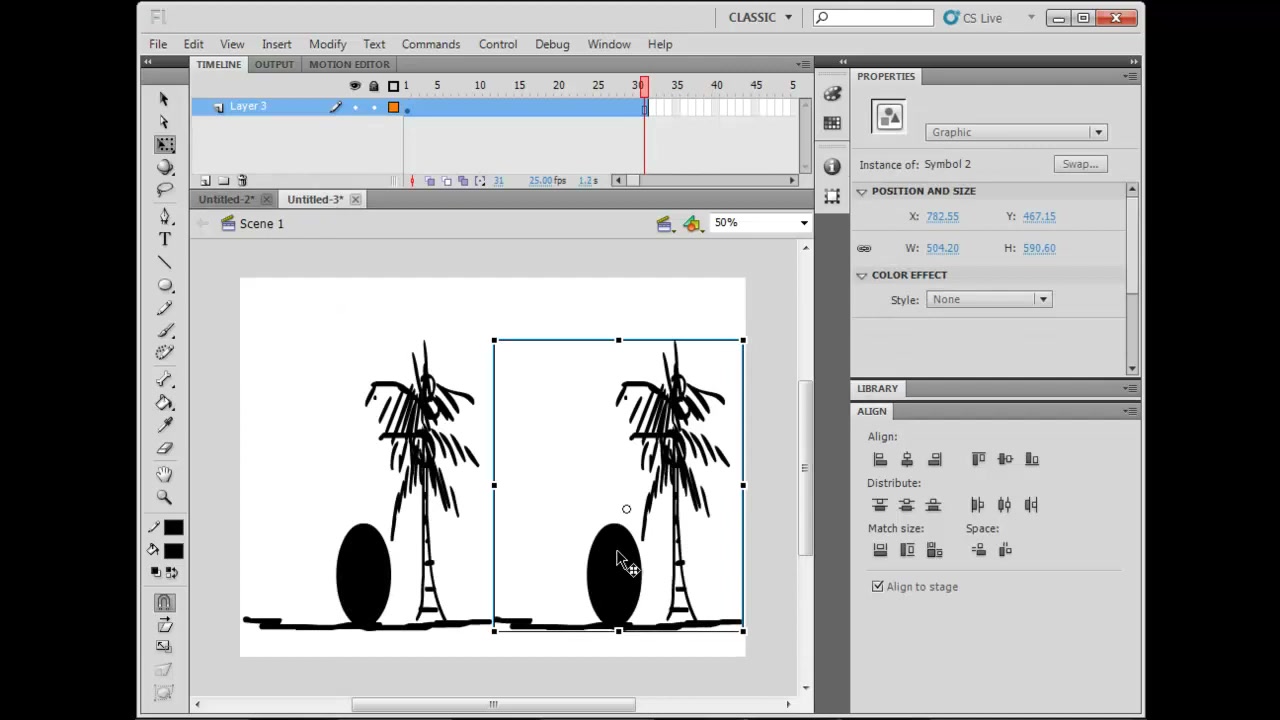Image resolution: width=1280 pixels, height=720 pixels.
Task: Click the X position value field
Action: coord(942,216)
